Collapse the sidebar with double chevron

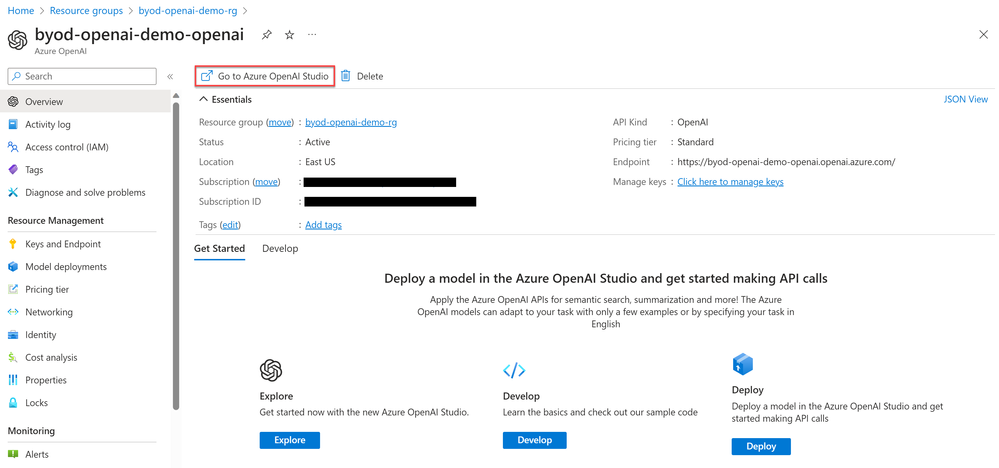(x=170, y=76)
